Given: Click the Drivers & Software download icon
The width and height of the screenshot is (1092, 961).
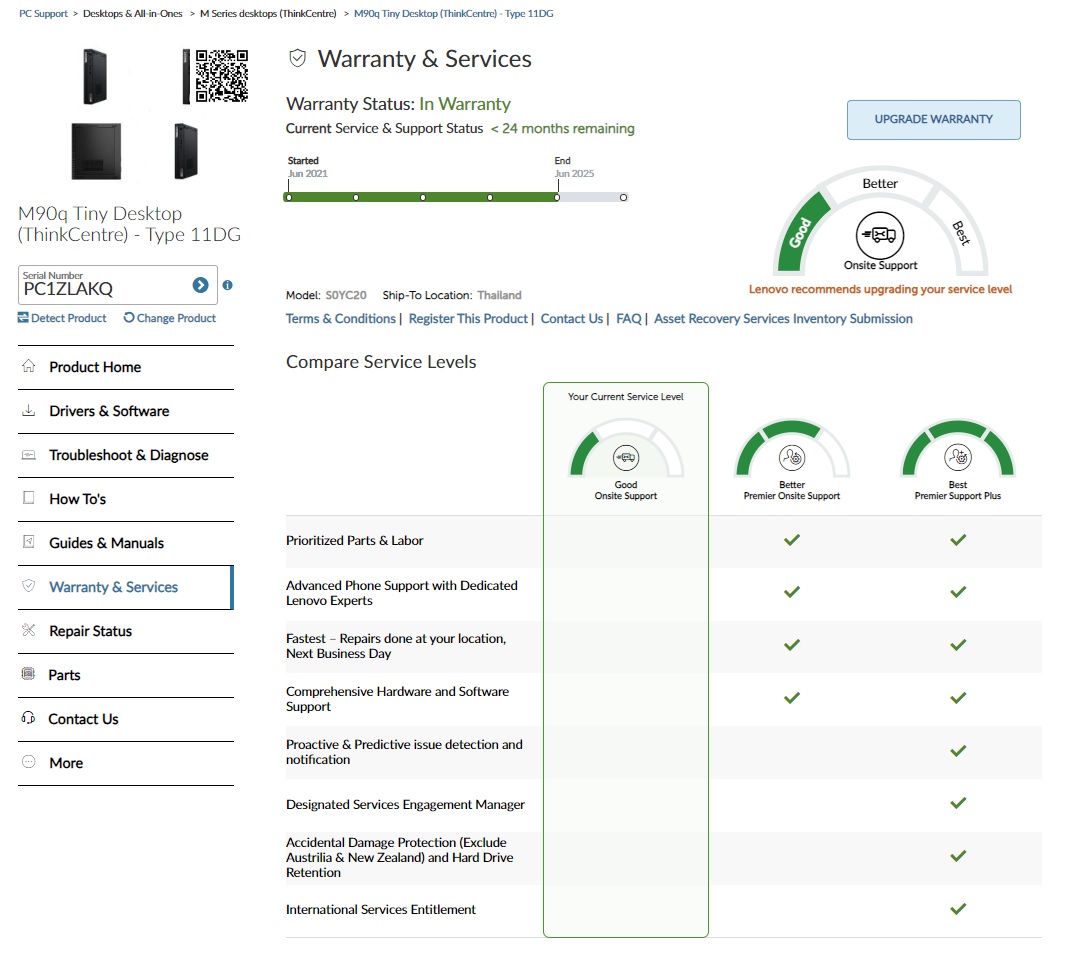Looking at the screenshot, I should point(28,411).
